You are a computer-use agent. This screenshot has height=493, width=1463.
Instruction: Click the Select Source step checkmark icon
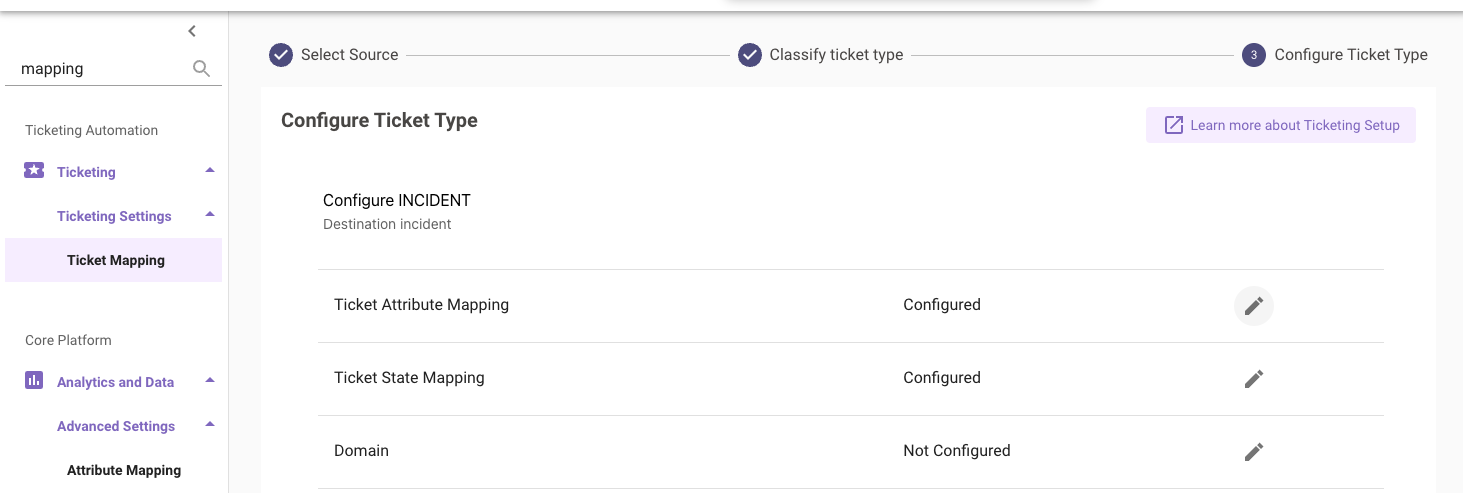coord(281,55)
